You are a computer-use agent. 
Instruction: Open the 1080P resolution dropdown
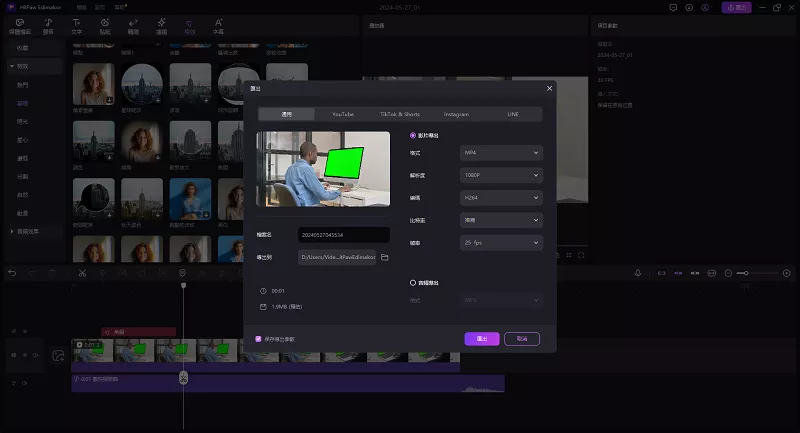[x=501, y=175]
